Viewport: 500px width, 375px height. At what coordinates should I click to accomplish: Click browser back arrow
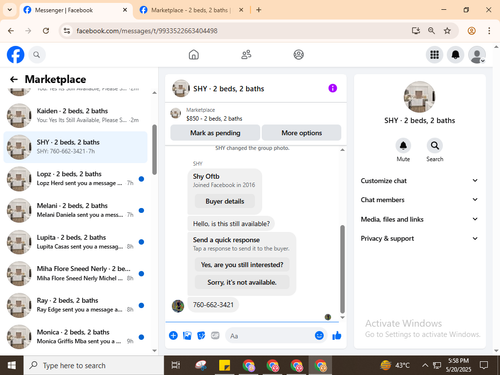pyautogui.click(x=11, y=31)
